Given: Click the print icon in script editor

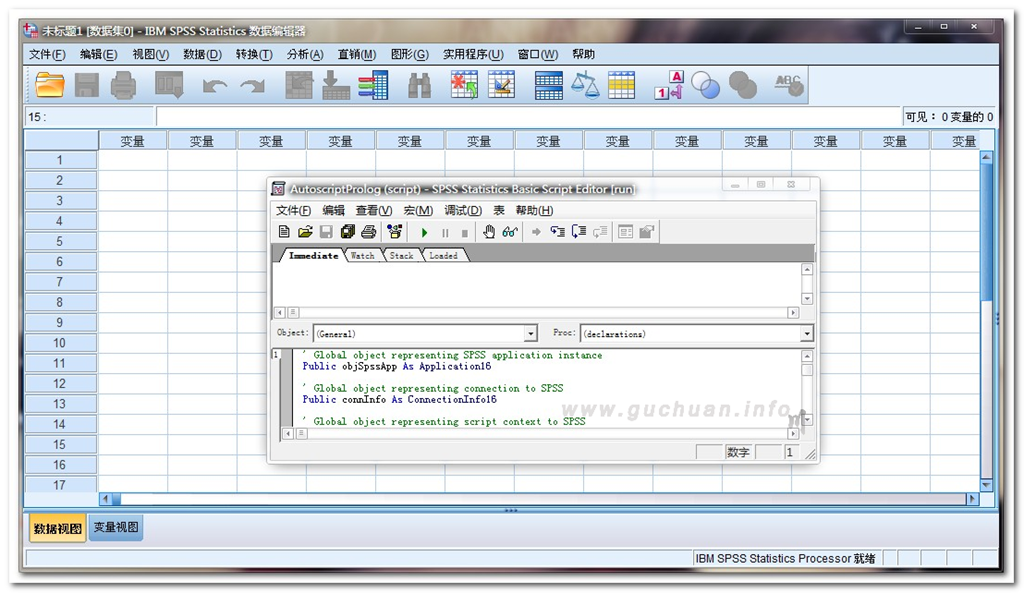Looking at the screenshot, I should [368, 232].
